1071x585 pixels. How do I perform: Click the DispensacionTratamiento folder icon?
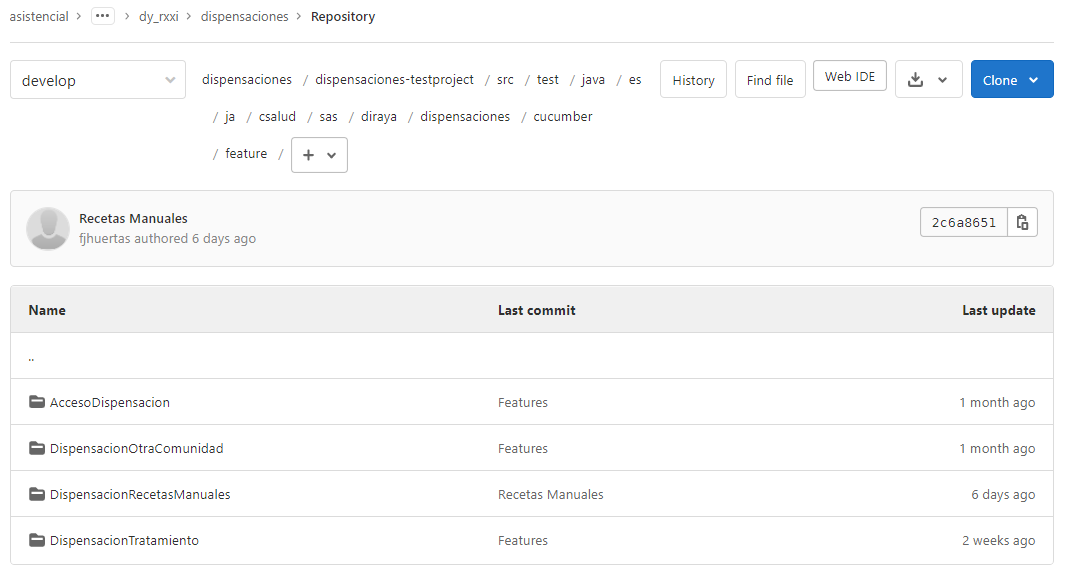(x=37, y=540)
